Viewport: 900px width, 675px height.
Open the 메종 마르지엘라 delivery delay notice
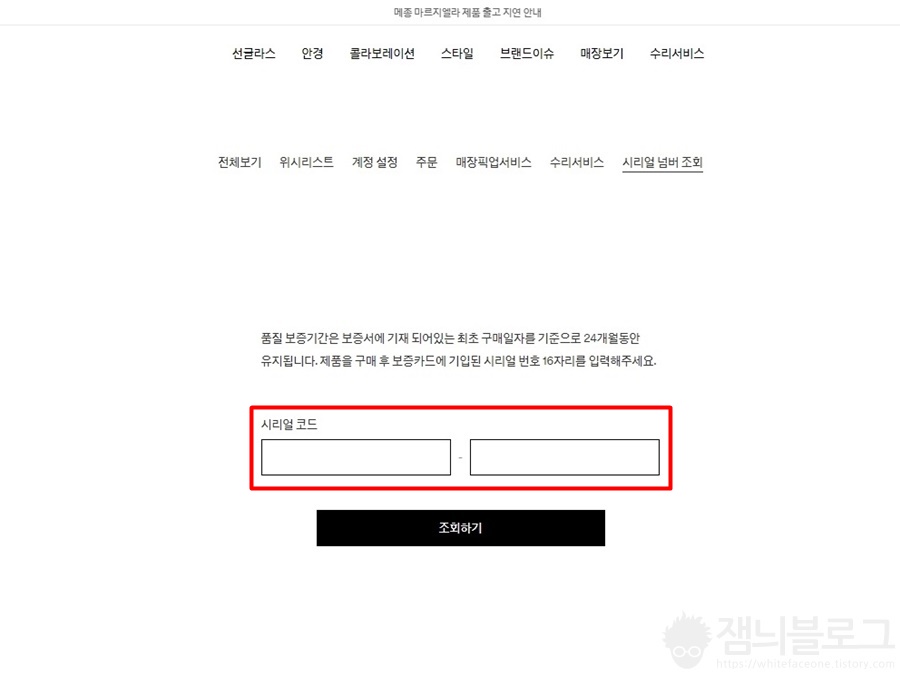(467, 12)
